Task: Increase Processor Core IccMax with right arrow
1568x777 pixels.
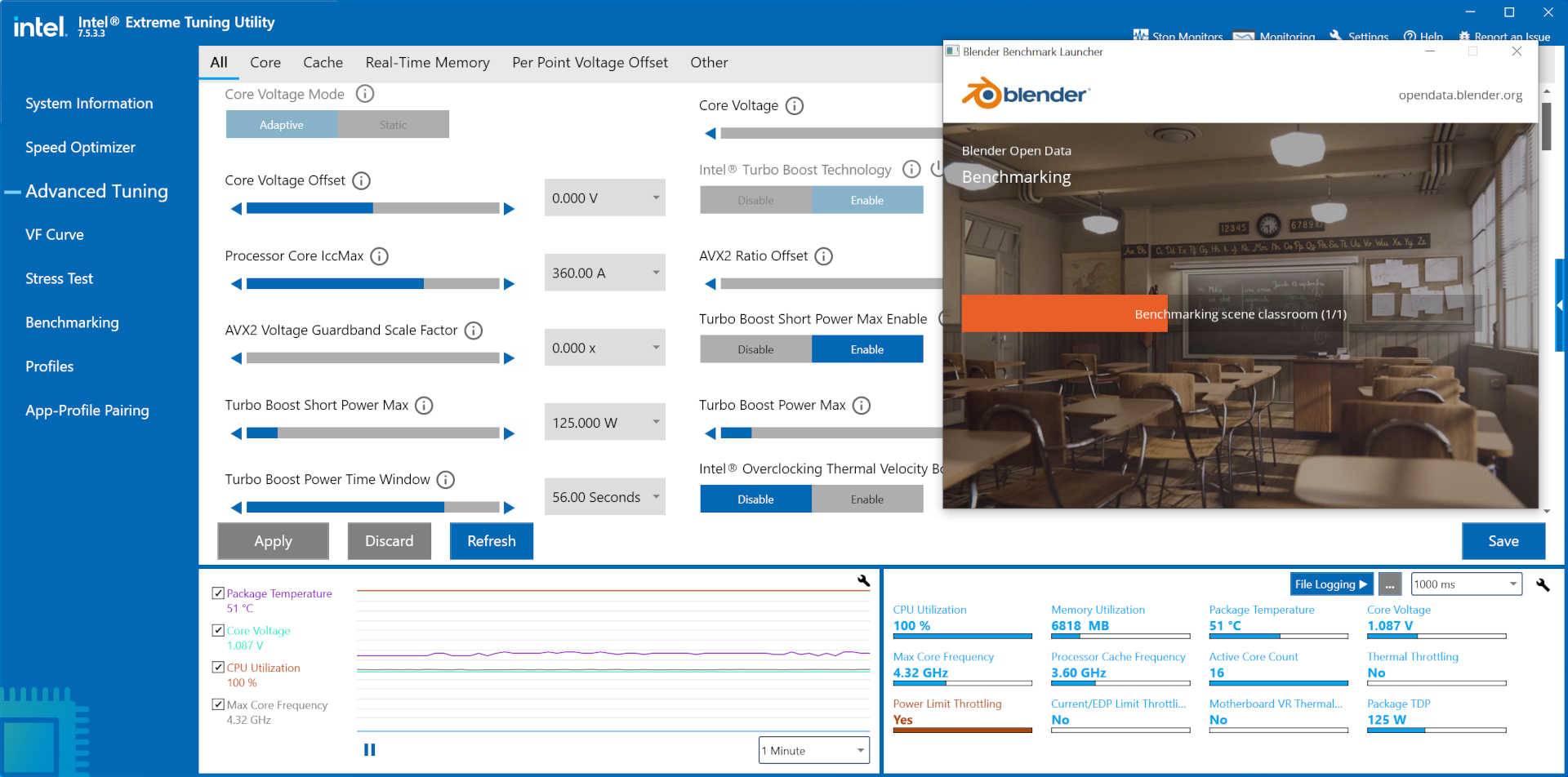Action: [509, 284]
